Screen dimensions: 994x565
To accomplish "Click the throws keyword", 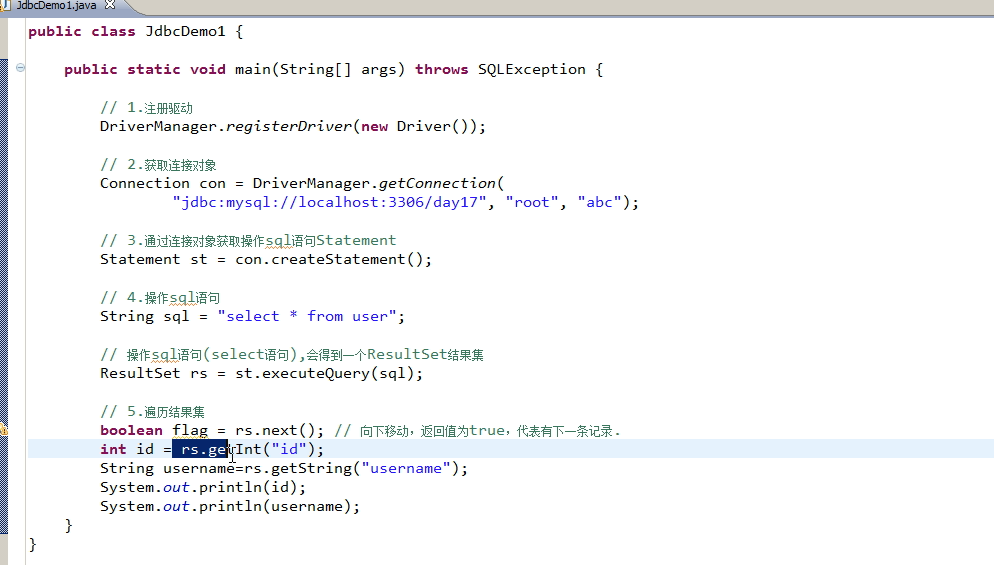I will [x=441, y=69].
